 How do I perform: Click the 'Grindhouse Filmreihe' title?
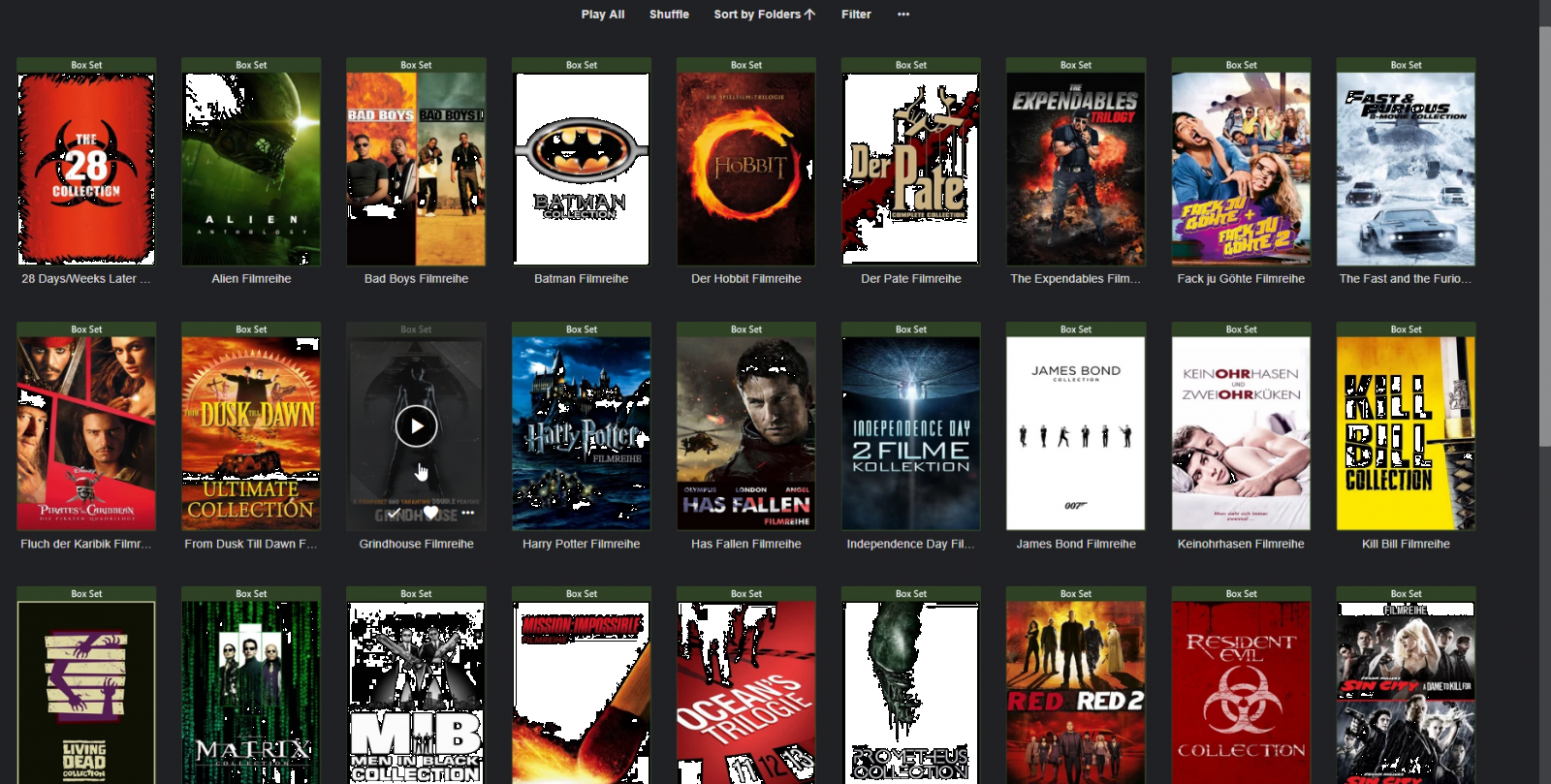tap(416, 545)
